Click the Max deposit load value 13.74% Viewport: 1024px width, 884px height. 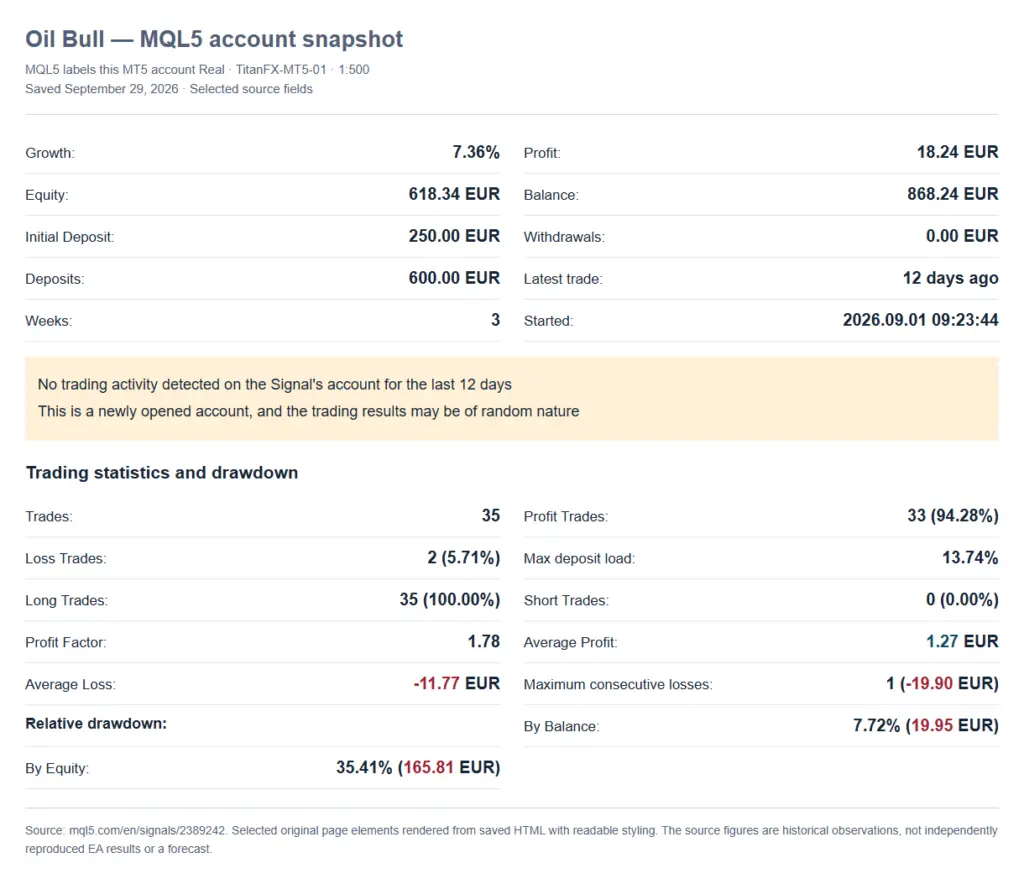[970, 558]
